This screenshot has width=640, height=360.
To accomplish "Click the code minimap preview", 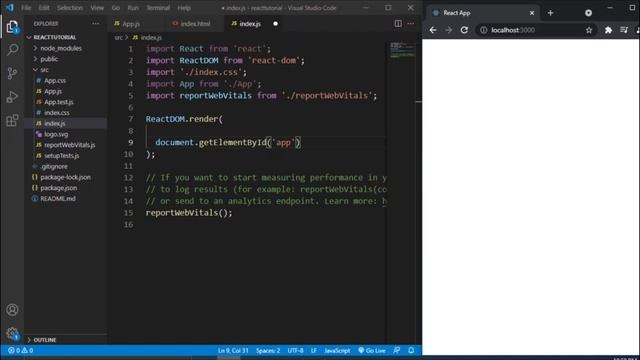I will point(402,50).
